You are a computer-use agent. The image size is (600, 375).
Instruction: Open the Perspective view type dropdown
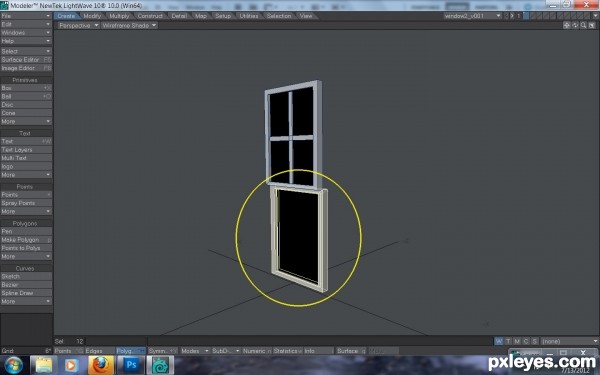[x=79, y=25]
